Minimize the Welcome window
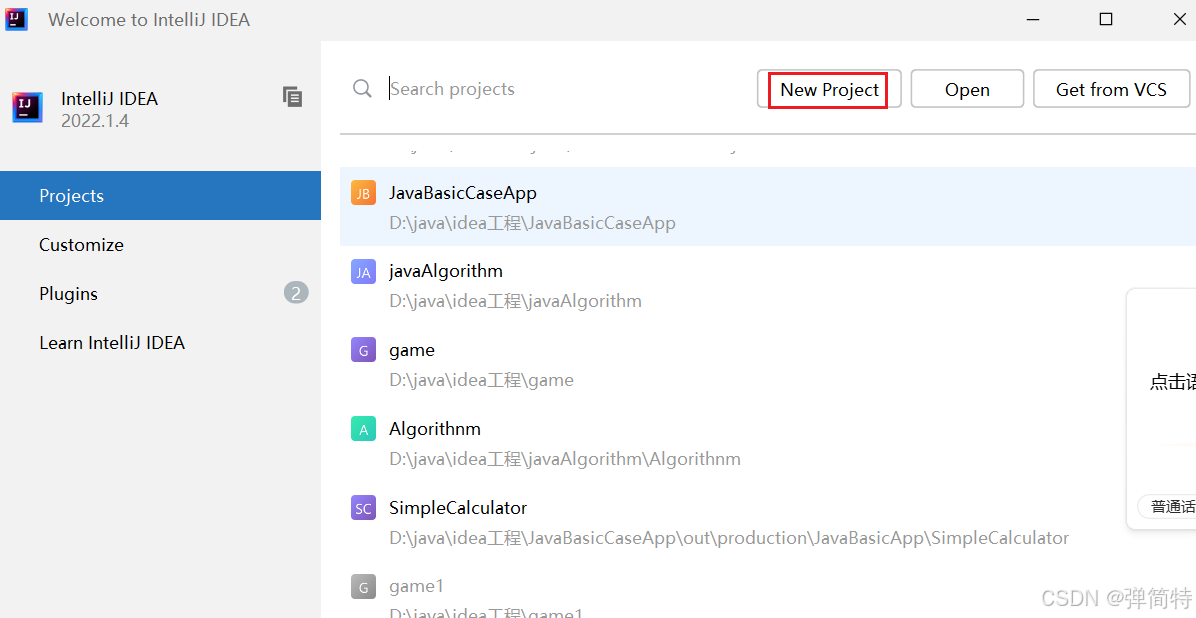The image size is (1196, 618). tap(1033, 19)
